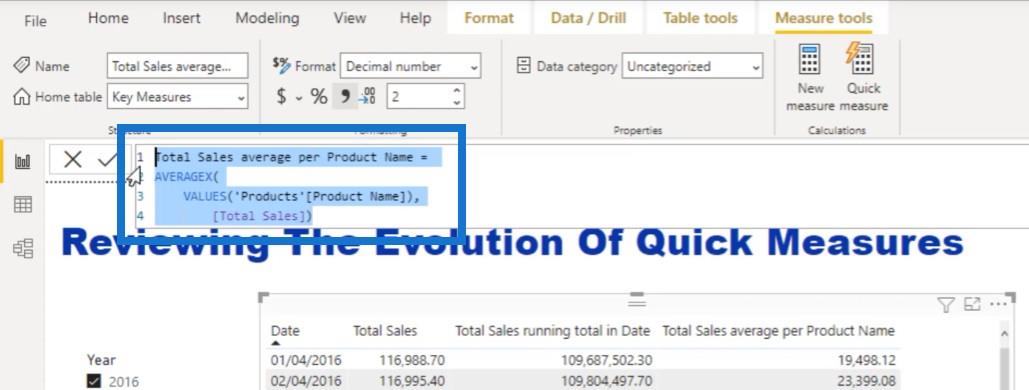Open Data view table icon
This screenshot has height=390, width=1029.
[23, 205]
